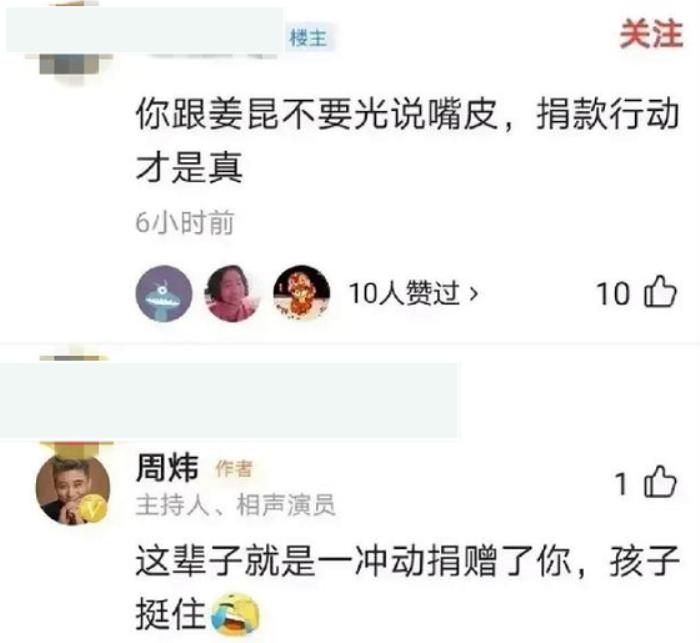This screenshot has width=700, height=643.
Task: Select the comment text about 姜昆
Action: click(x=407, y=140)
